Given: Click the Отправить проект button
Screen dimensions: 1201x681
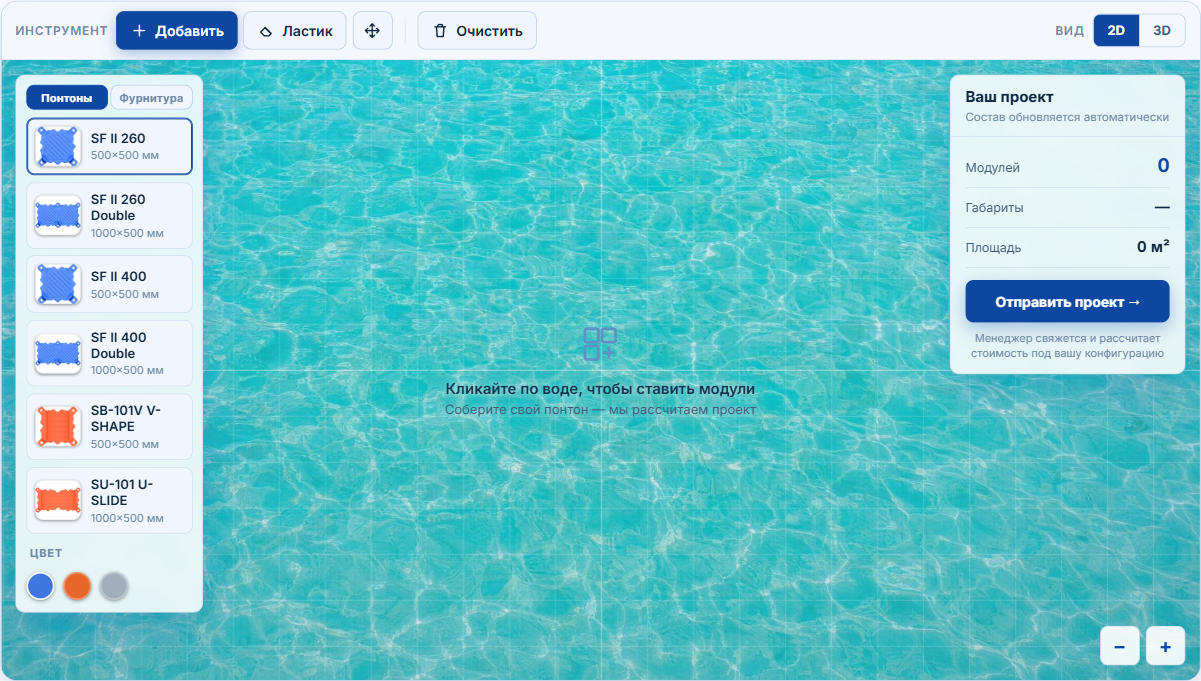Looking at the screenshot, I should point(1067,301).
